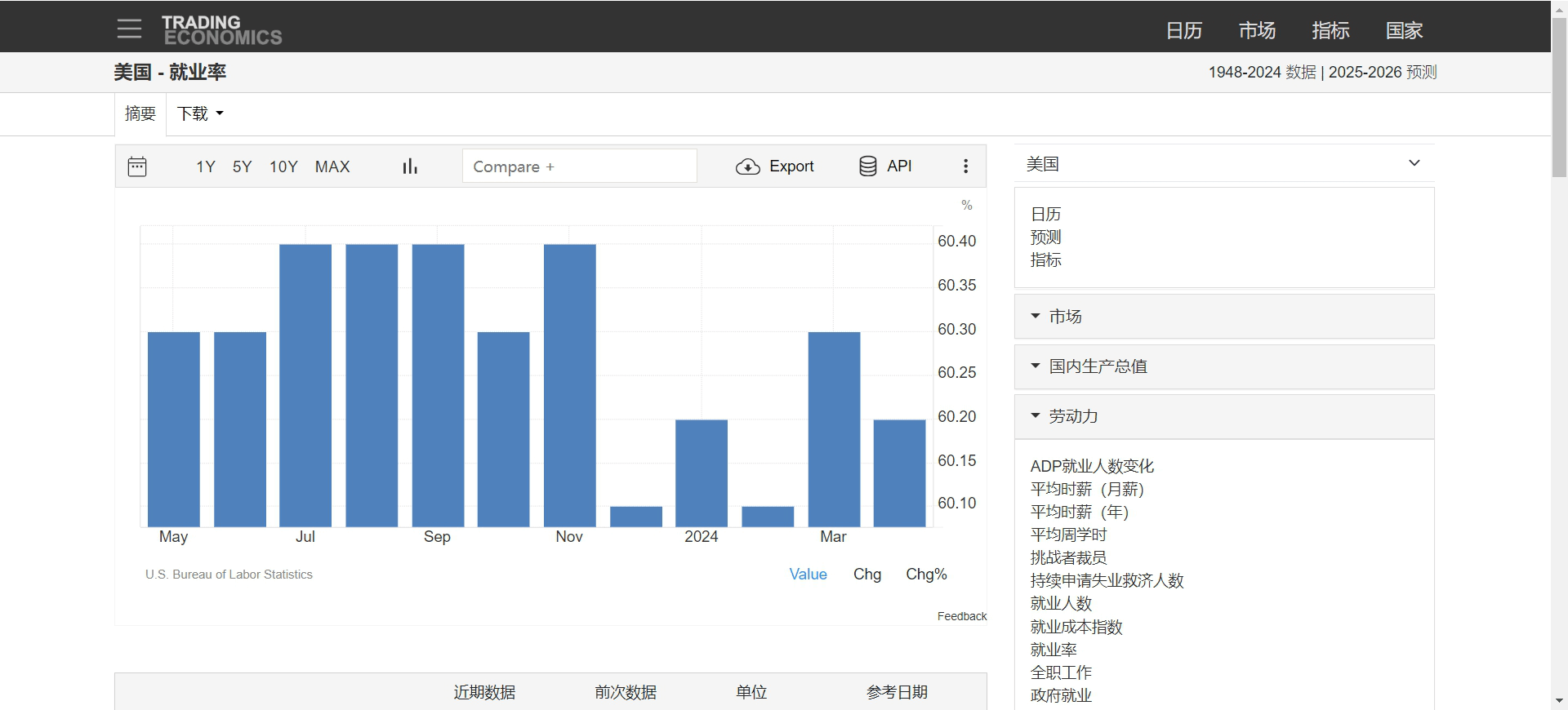Open the 市场 top navigation item
The width and height of the screenshot is (1568, 710).
pos(1257,31)
